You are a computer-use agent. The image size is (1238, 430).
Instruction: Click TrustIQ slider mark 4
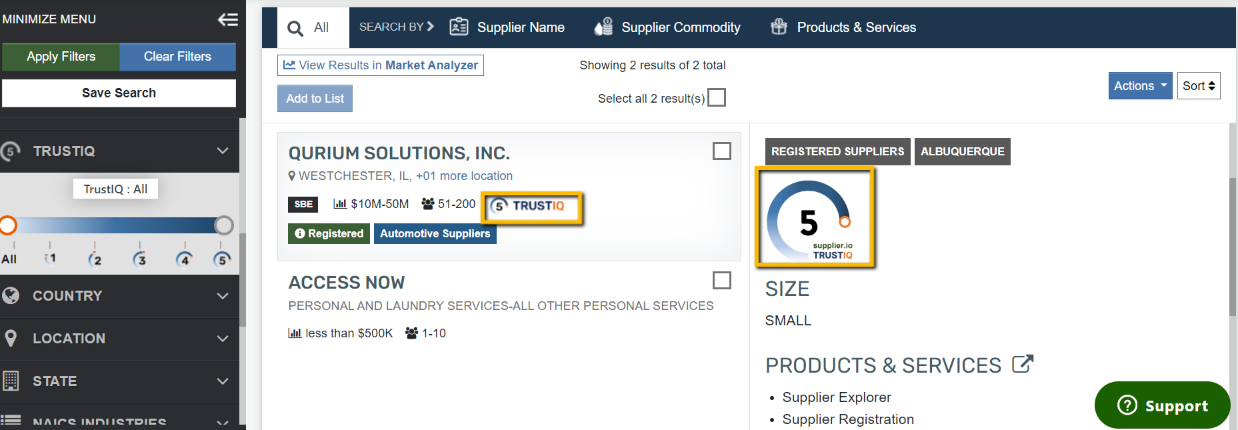coord(183,259)
